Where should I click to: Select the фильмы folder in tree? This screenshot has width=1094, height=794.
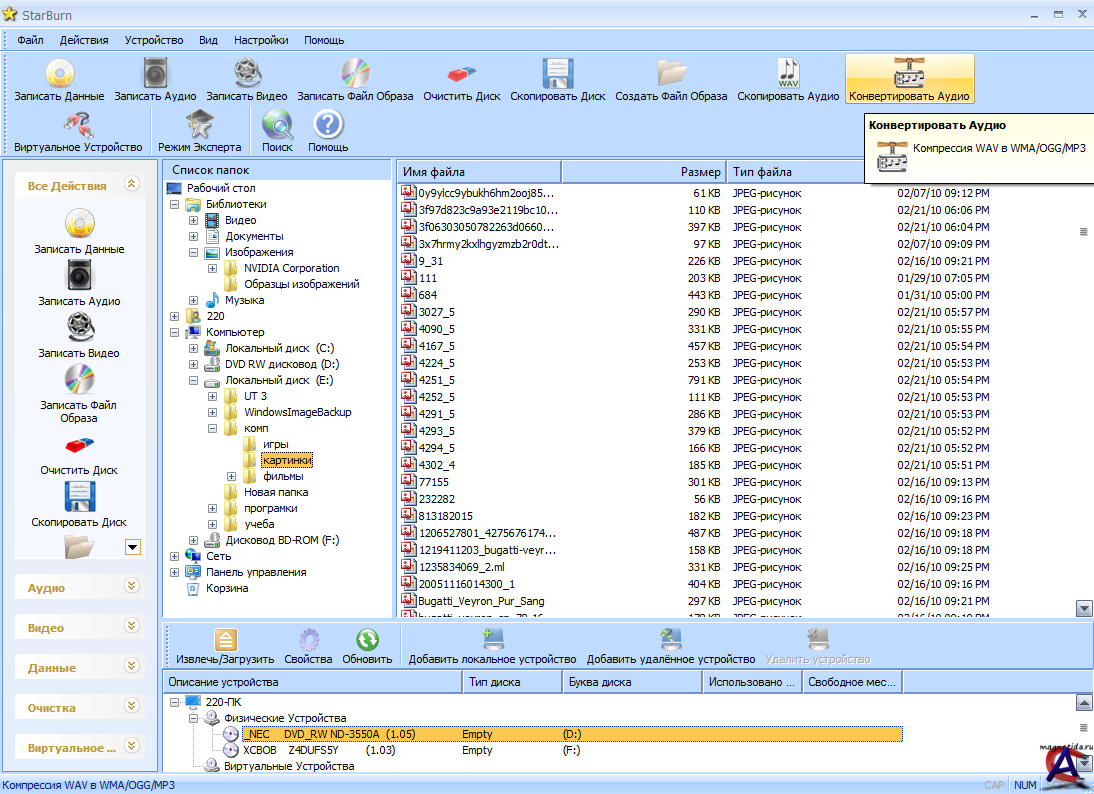coord(283,476)
